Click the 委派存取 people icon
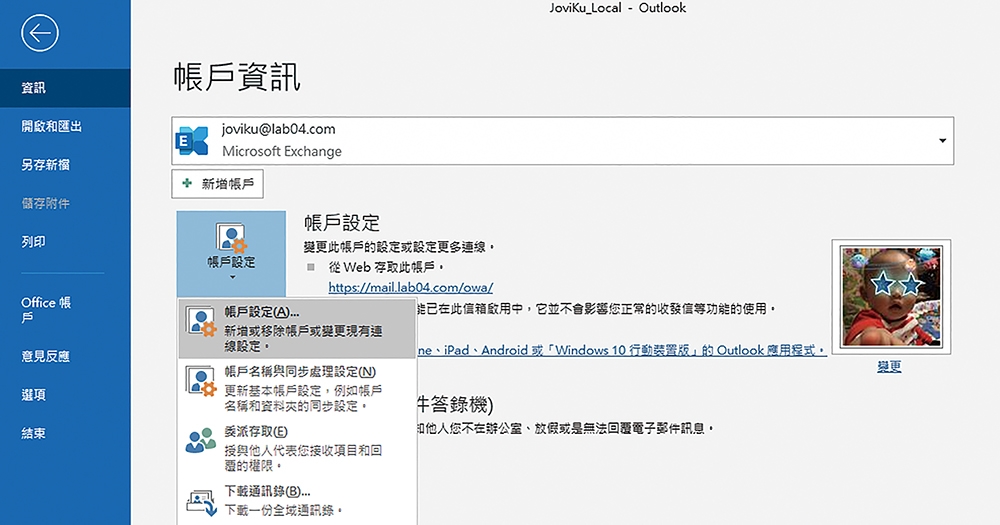 pos(201,441)
